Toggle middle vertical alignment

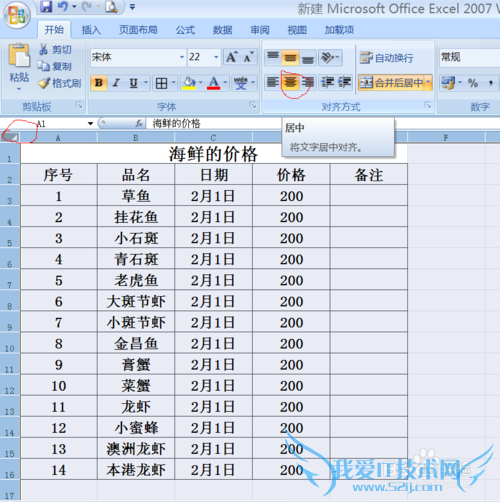pyautogui.click(x=290, y=57)
